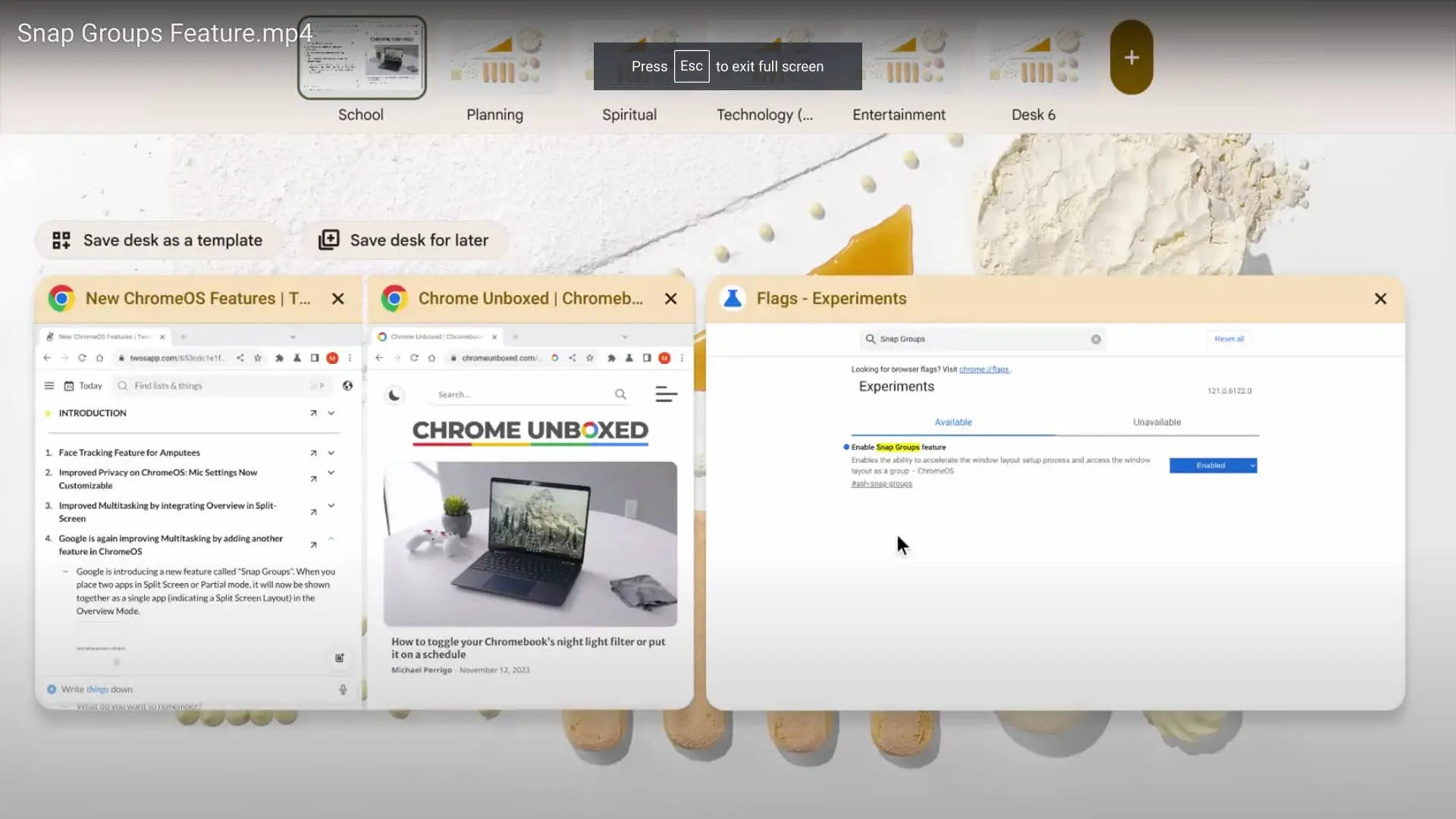This screenshot has height=819, width=1456.
Task: Expand Face Tracking Feature for Amputees item
Action: (x=331, y=453)
